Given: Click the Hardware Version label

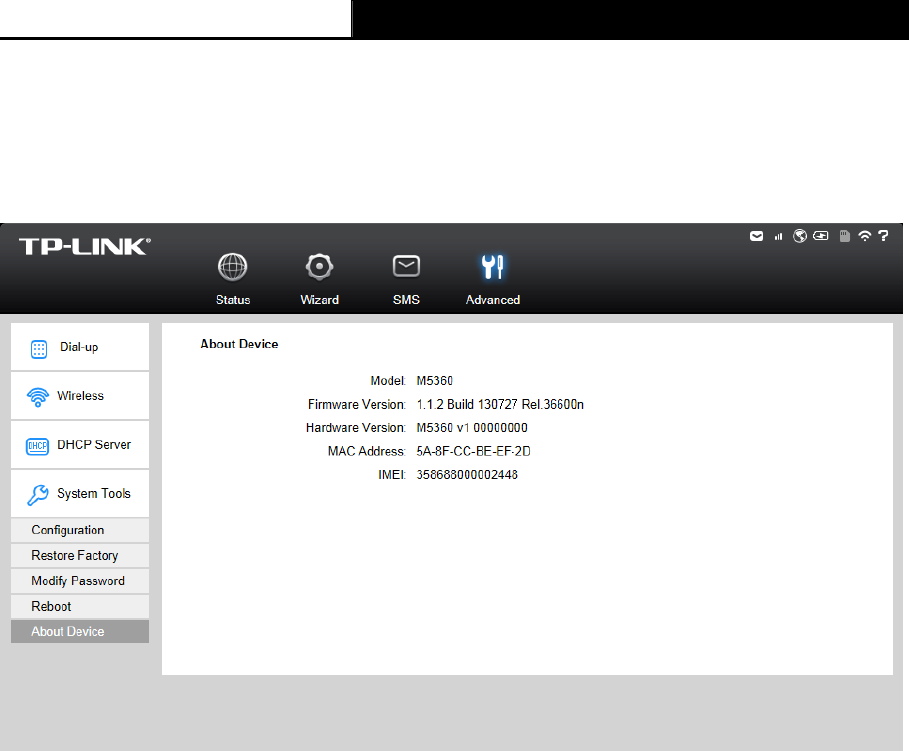Looking at the screenshot, I should pyautogui.click(x=356, y=428).
